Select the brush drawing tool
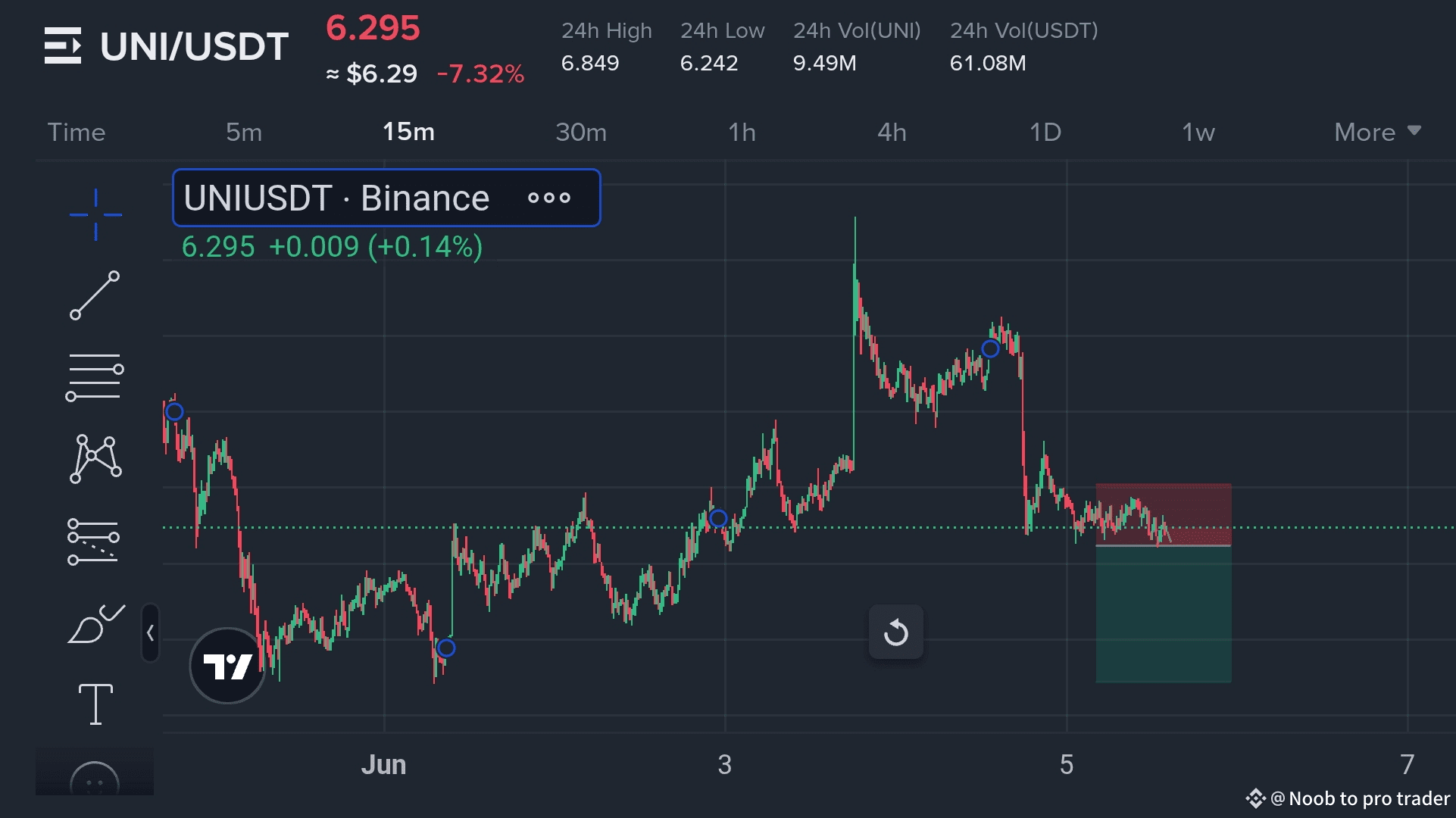This screenshot has height=818, width=1456. (x=94, y=624)
